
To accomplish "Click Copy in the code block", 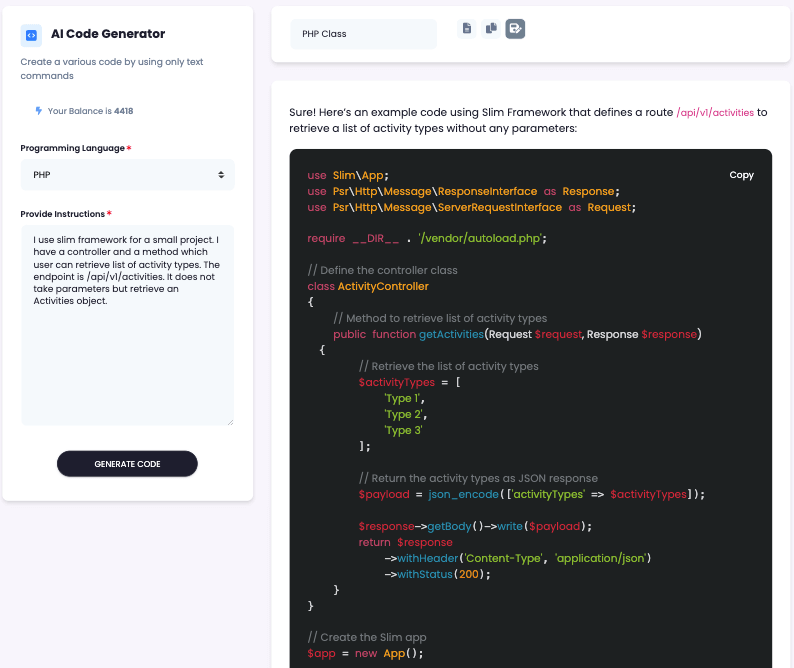I will click(741, 175).
